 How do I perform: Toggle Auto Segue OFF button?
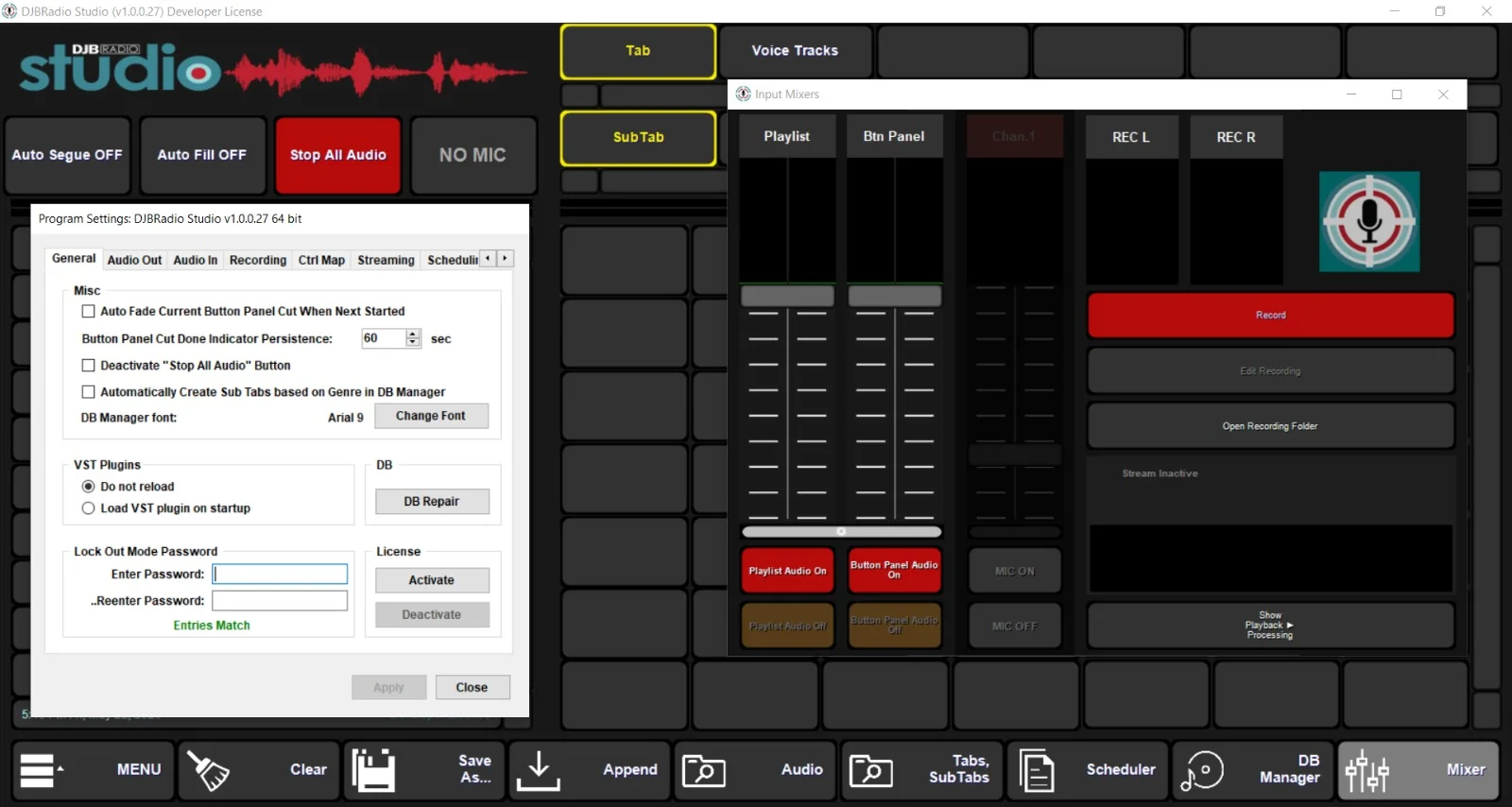(x=67, y=155)
